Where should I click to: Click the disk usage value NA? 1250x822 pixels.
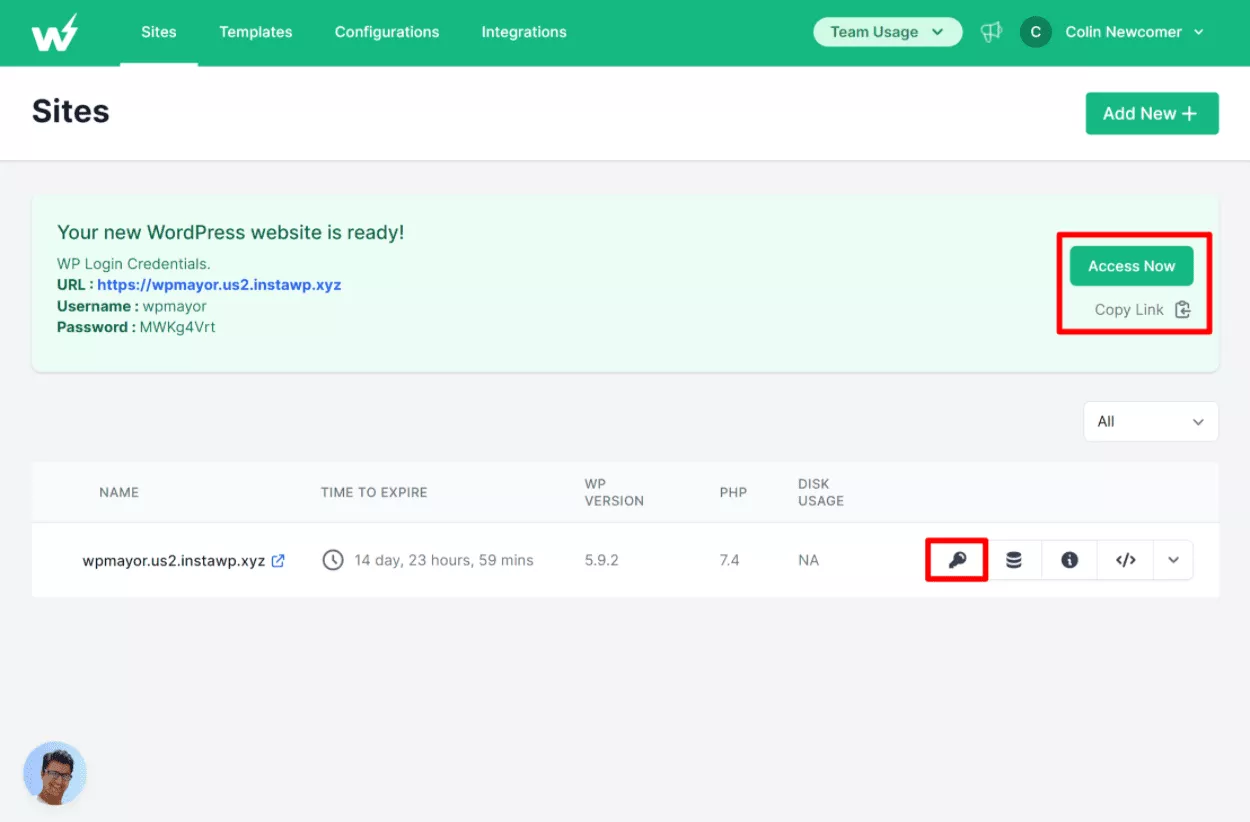click(808, 560)
